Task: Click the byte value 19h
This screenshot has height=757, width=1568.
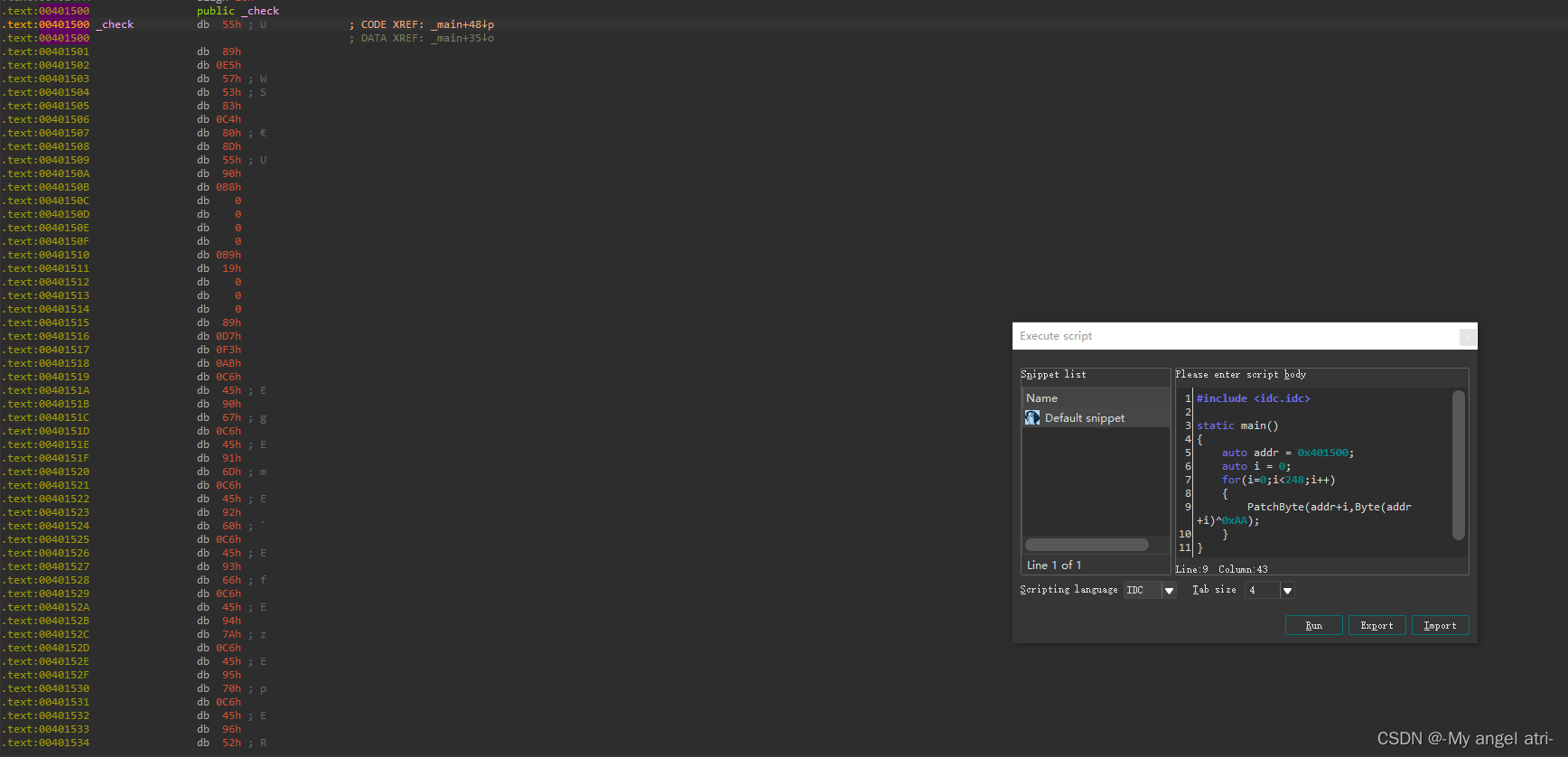Action: [x=232, y=268]
